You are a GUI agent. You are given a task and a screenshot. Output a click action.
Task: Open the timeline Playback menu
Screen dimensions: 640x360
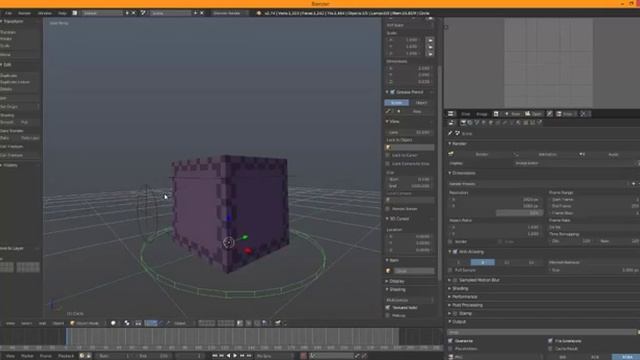[66, 356]
